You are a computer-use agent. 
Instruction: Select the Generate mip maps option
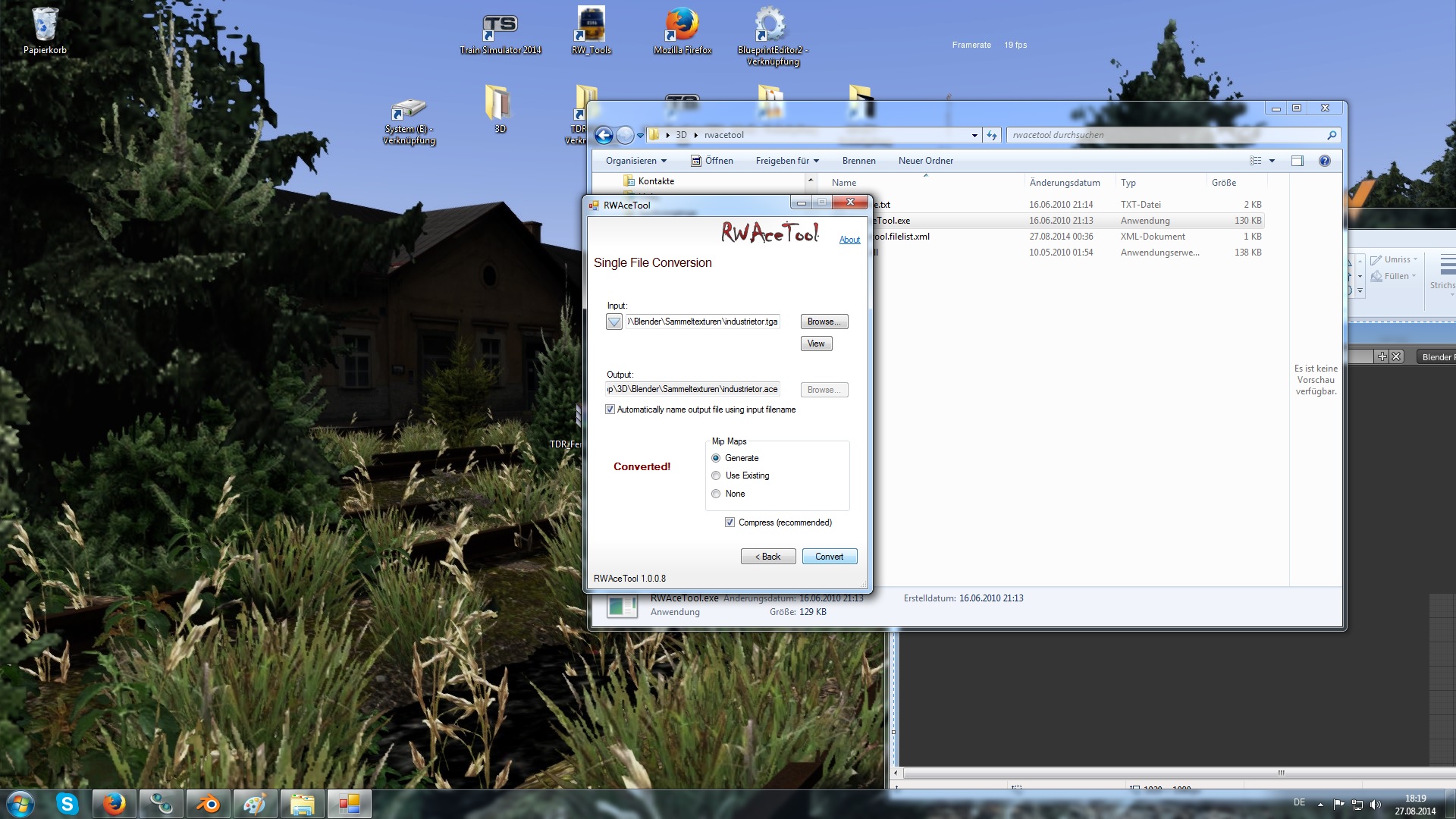[x=716, y=458]
